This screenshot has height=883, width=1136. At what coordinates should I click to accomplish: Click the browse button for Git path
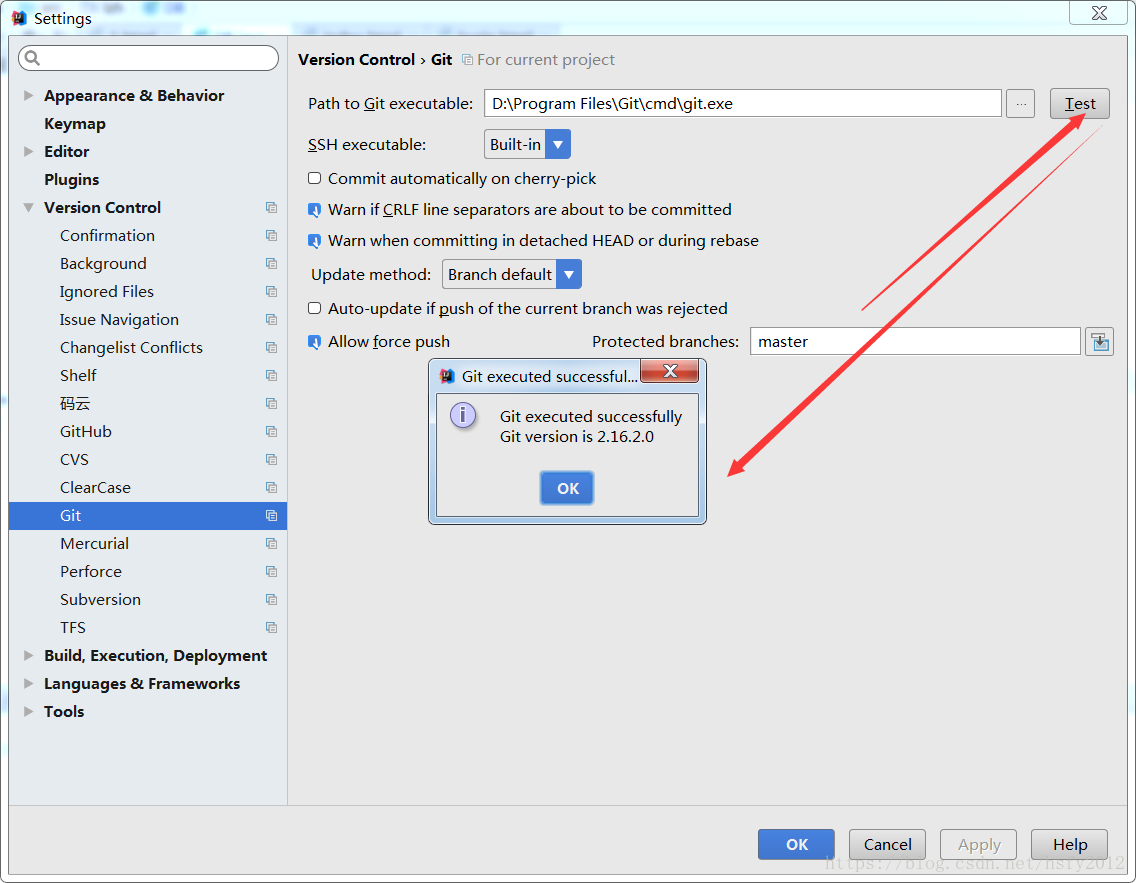pyautogui.click(x=1021, y=104)
